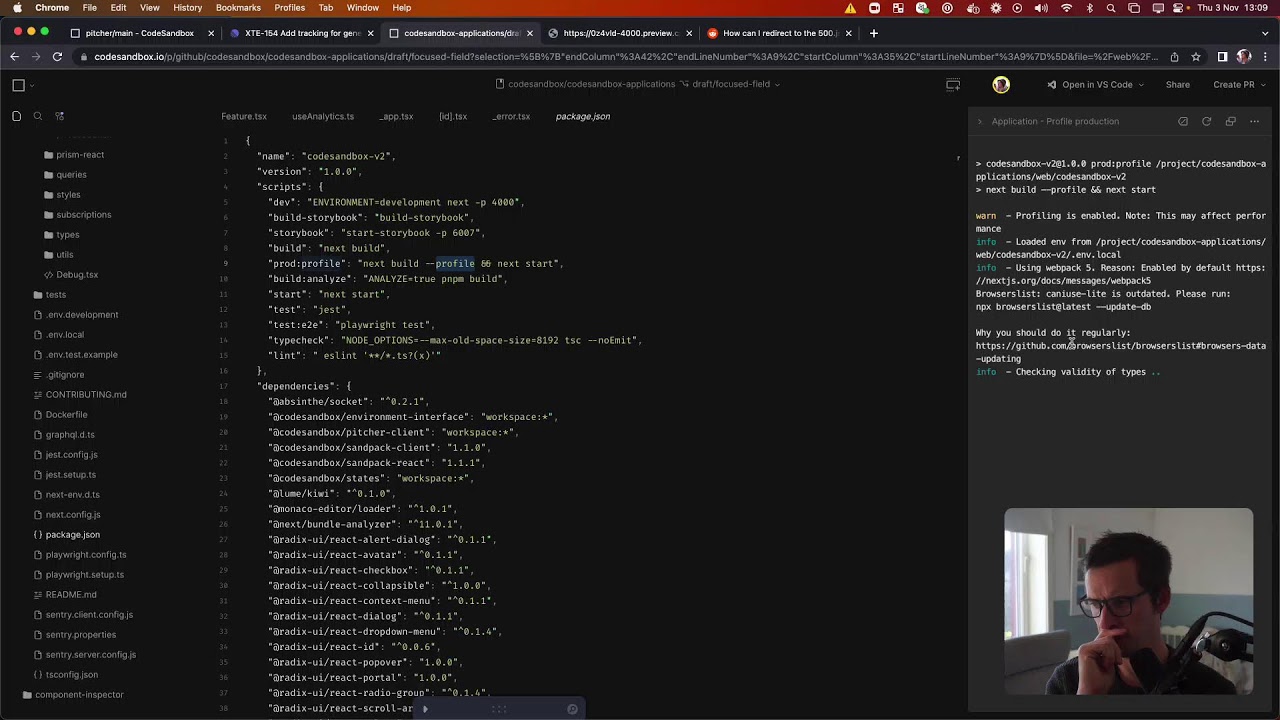
Task: Open the file explorer icon in sidebar
Action: 16,116
